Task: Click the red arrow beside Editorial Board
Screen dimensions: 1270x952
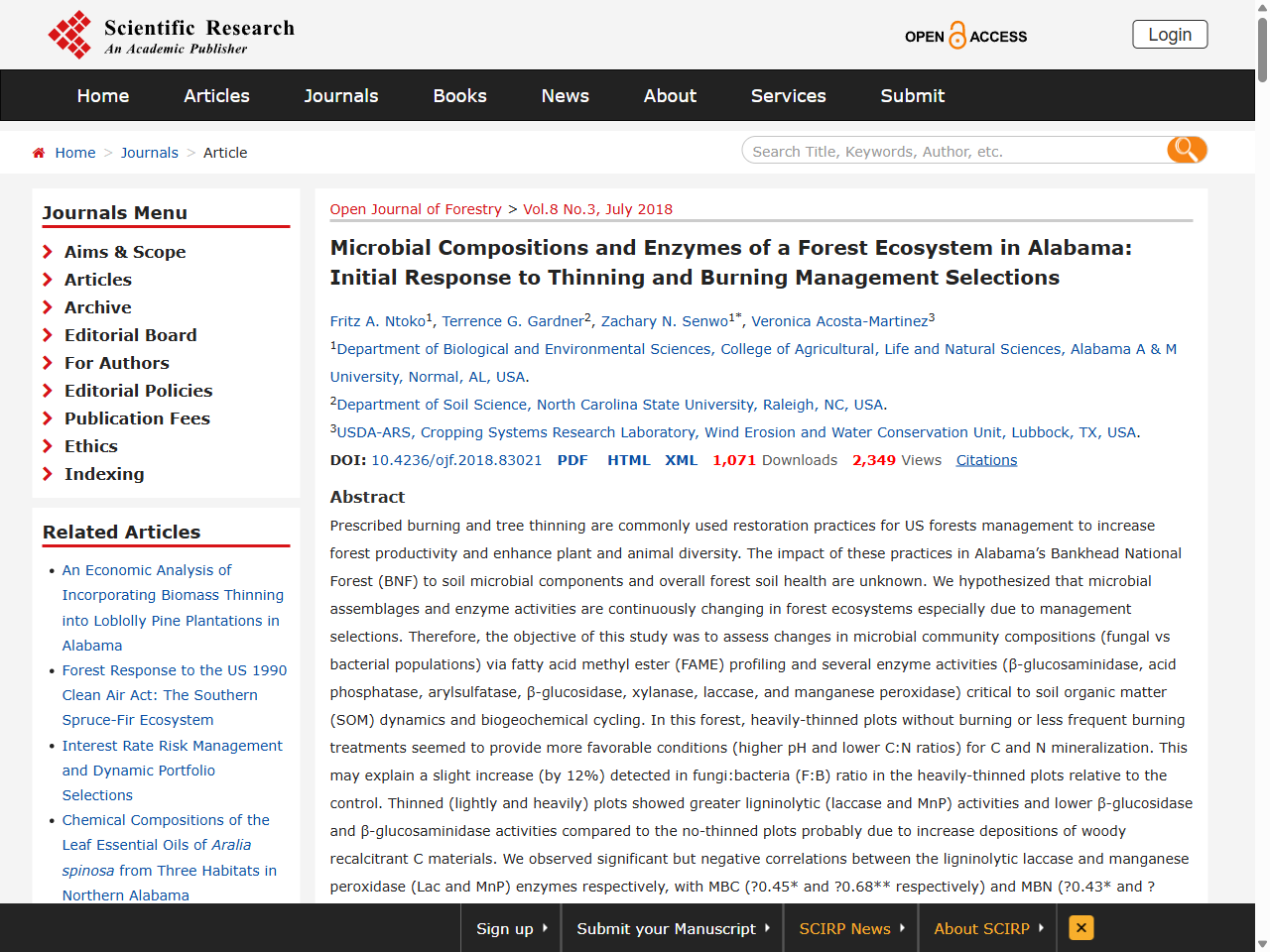Action: pos(47,335)
